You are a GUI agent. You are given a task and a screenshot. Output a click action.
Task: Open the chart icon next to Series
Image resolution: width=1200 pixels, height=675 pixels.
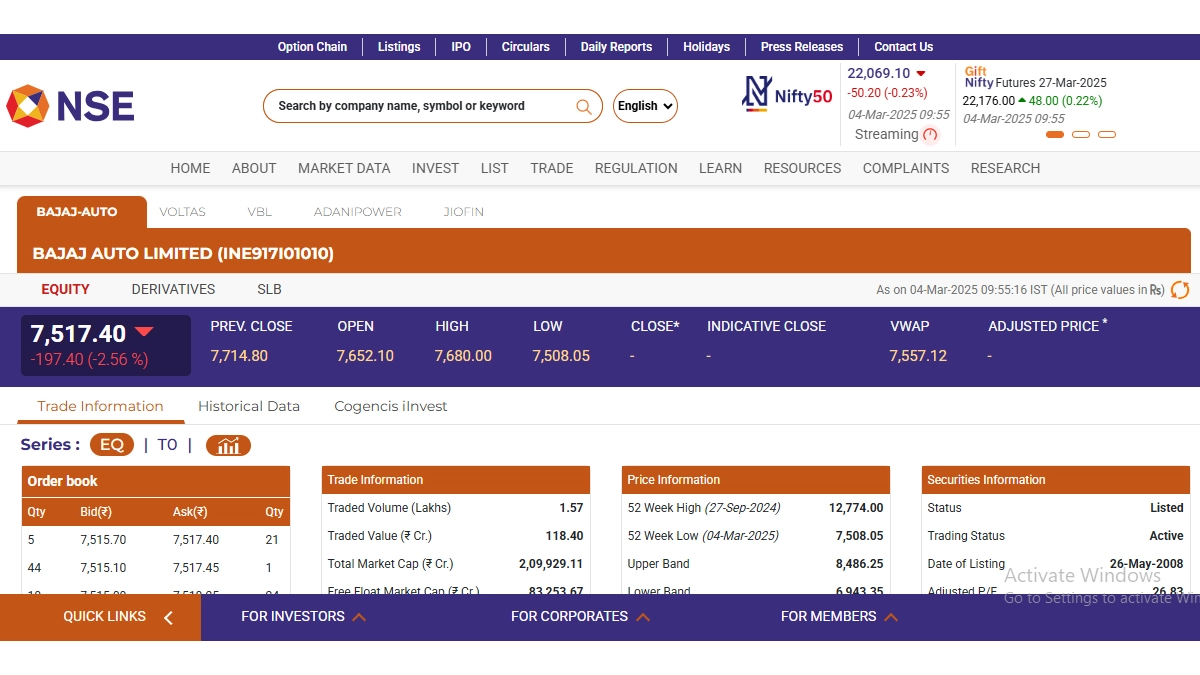[228, 445]
